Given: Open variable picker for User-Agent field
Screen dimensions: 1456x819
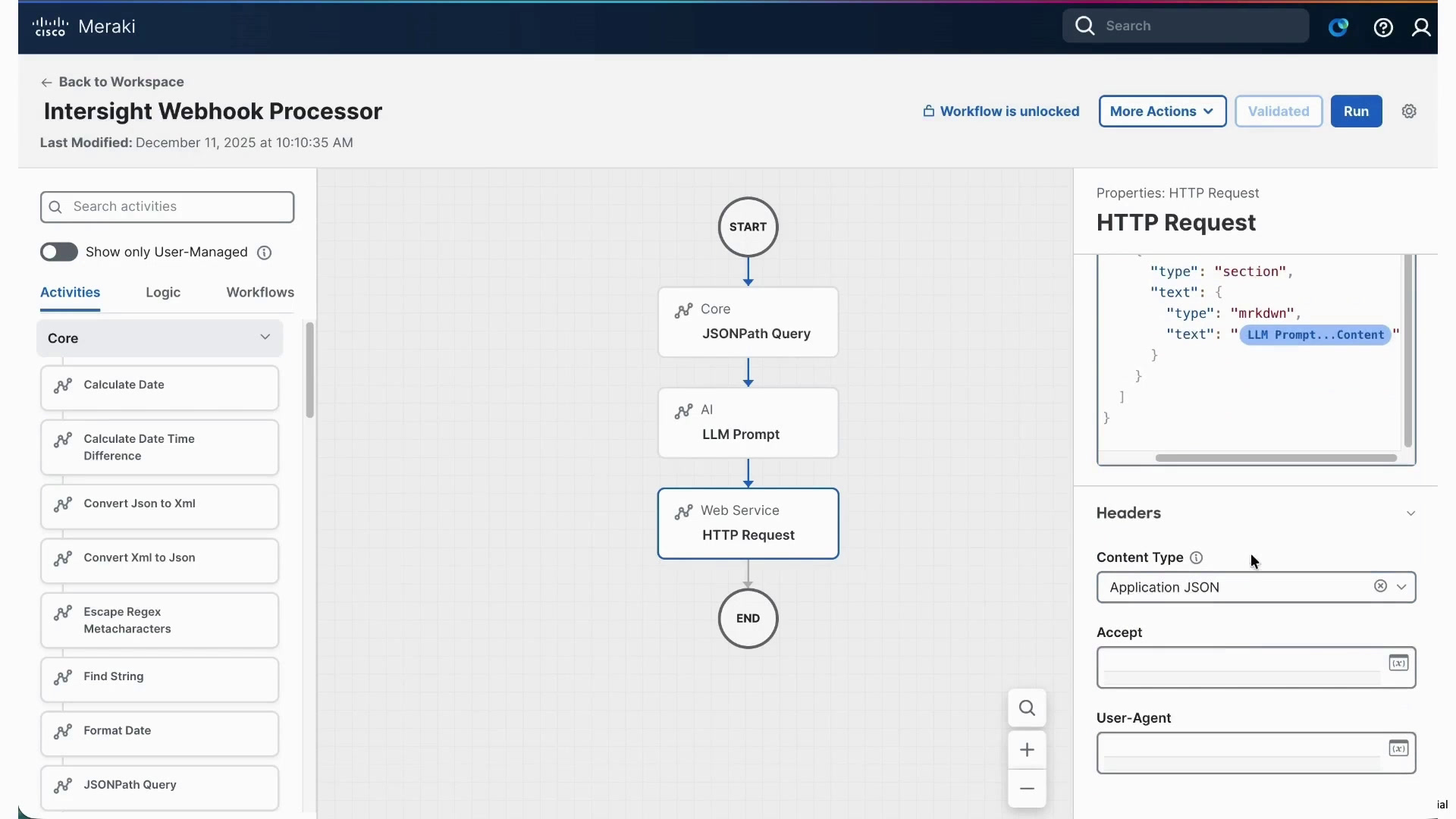Looking at the screenshot, I should tap(1398, 748).
